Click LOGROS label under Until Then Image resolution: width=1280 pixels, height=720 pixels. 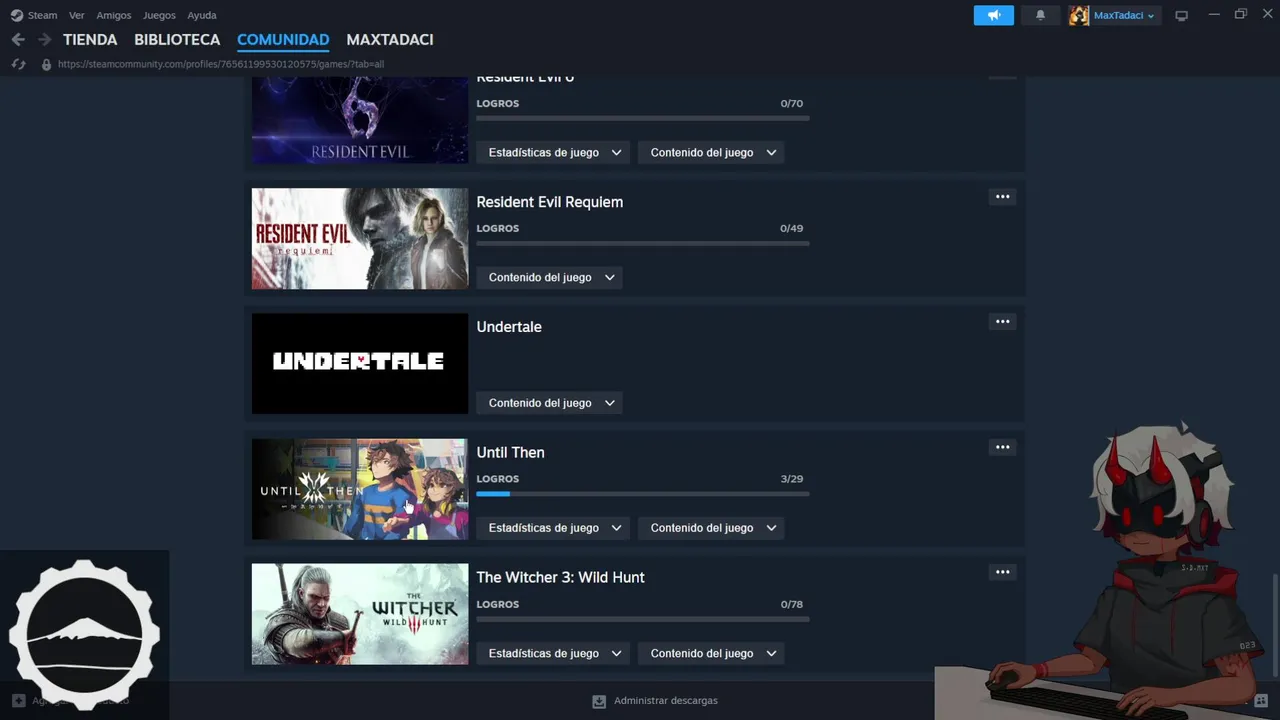click(x=498, y=479)
